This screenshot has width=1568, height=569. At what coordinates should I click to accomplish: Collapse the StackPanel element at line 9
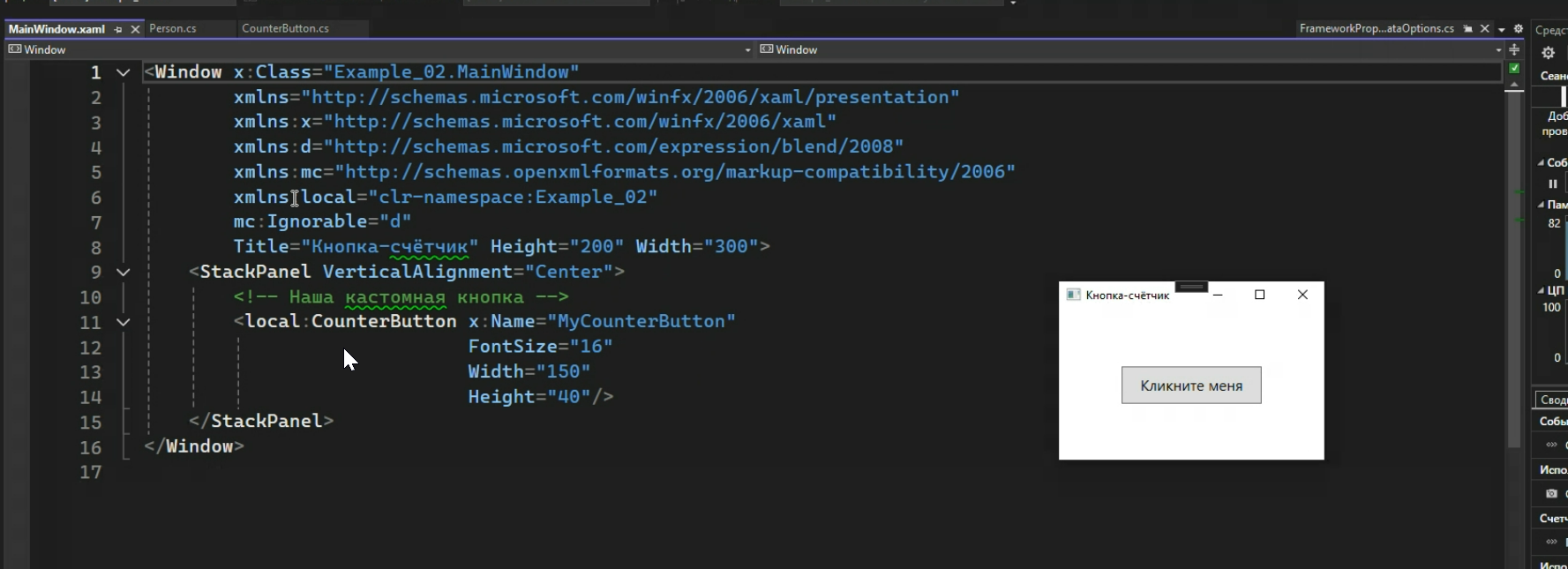click(x=124, y=273)
